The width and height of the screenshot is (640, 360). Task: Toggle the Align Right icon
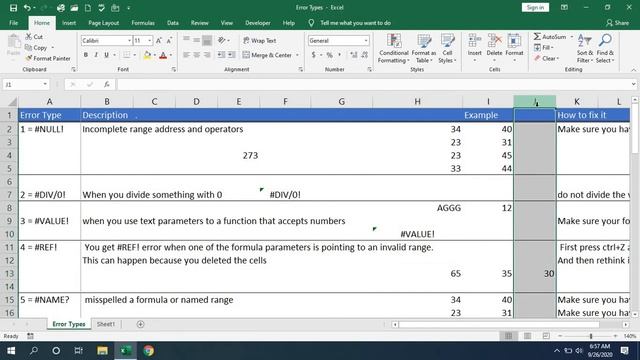point(207,55)
